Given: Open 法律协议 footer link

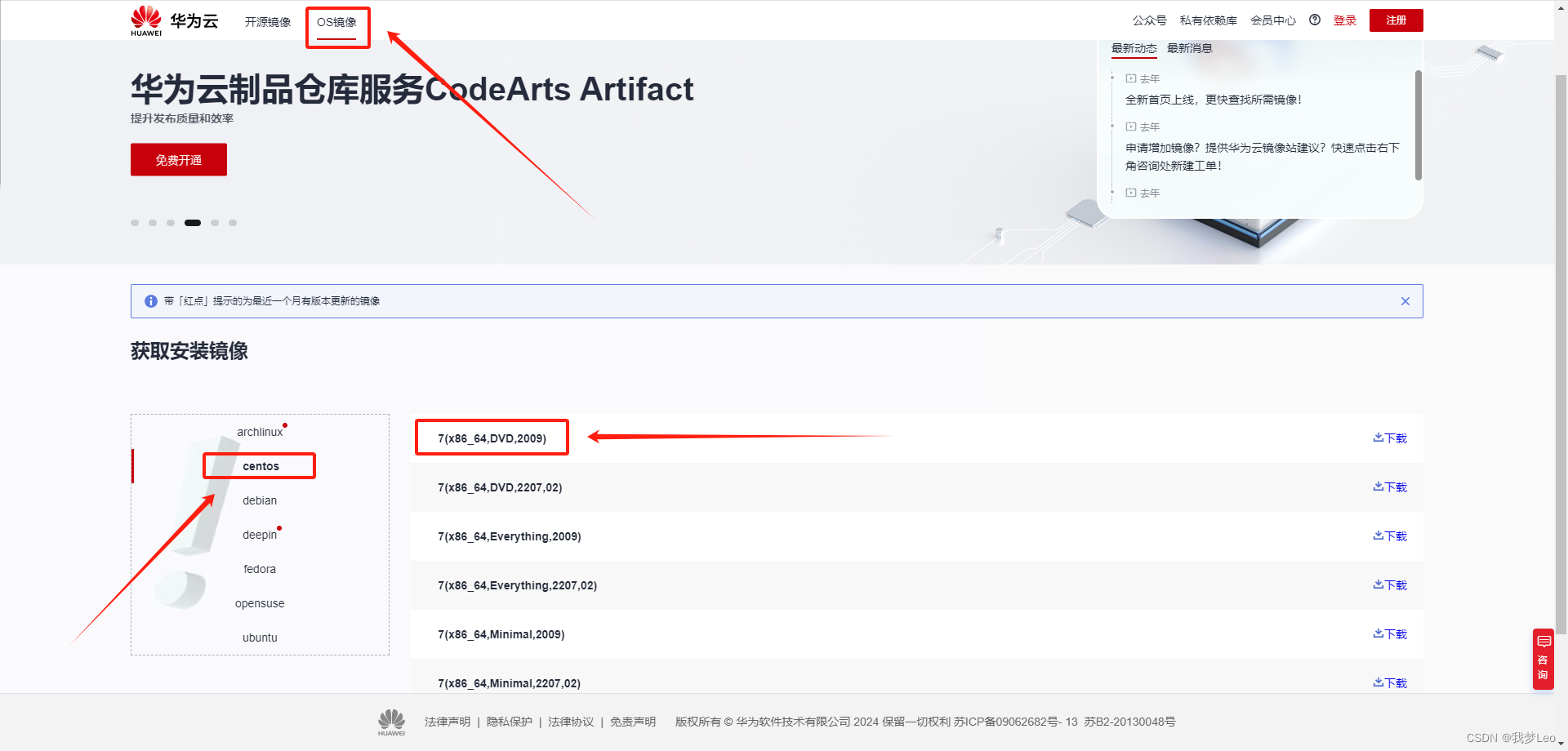Looking at the screenshot, I should pos(571,722).
